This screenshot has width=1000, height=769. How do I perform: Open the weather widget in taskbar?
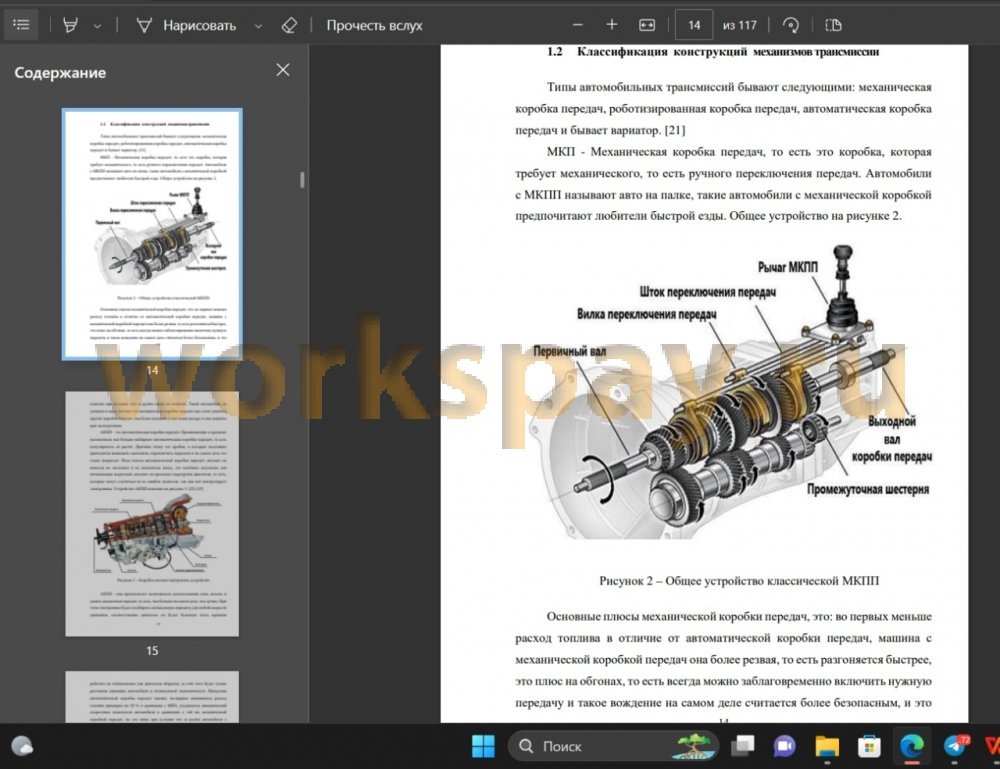22,745
